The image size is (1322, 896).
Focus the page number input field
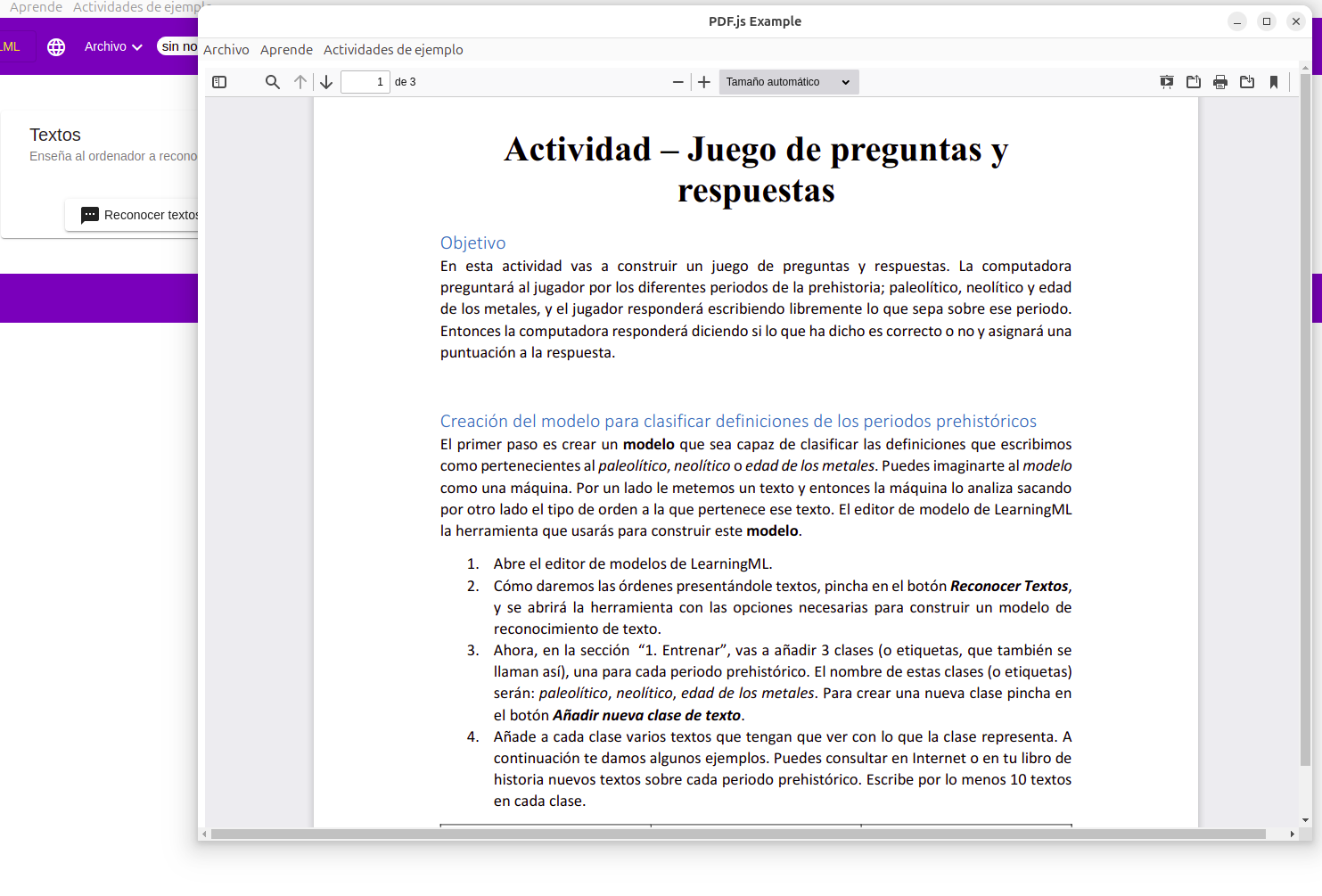(x=365, y=82)
